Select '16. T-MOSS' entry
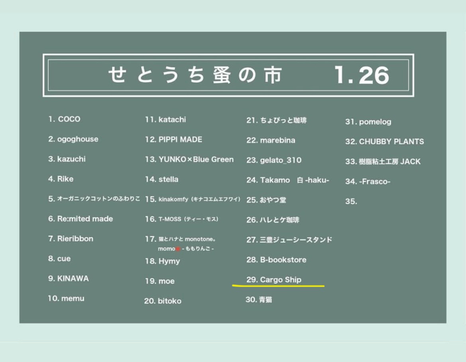The height and width of the screenshot is (362, 466). [182, 219]
